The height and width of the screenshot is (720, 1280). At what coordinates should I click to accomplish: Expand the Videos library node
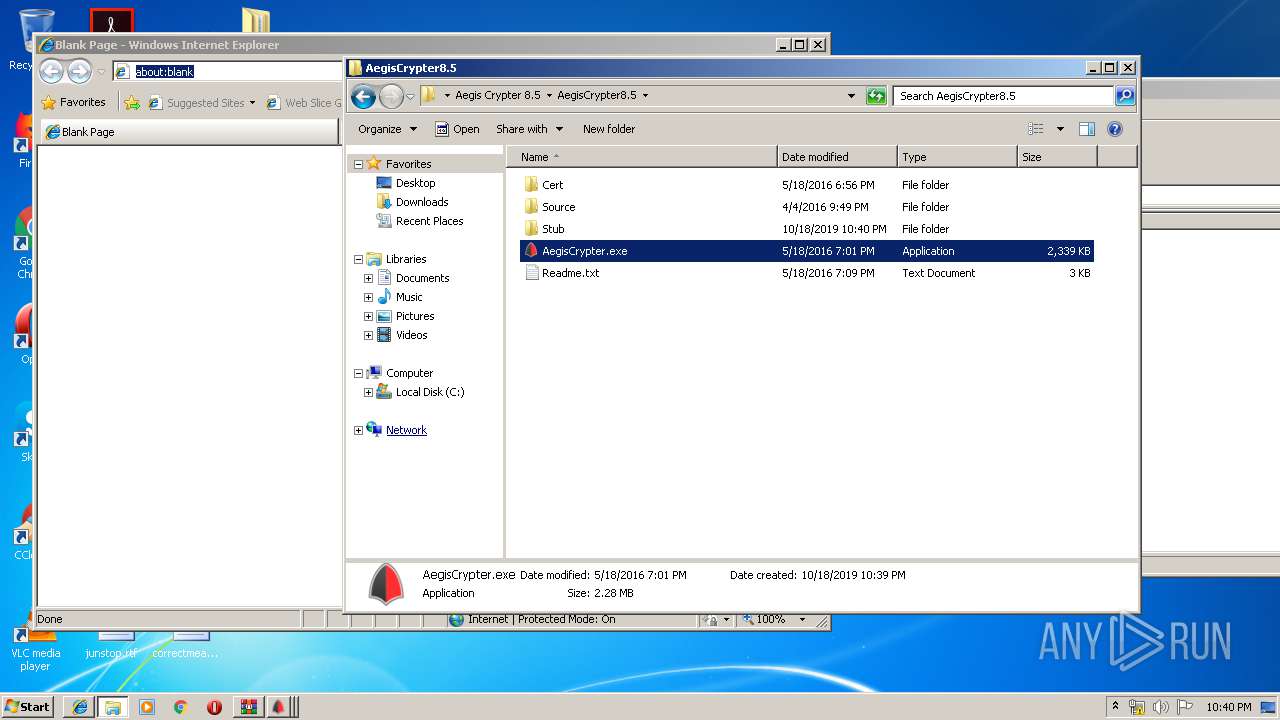368,335
